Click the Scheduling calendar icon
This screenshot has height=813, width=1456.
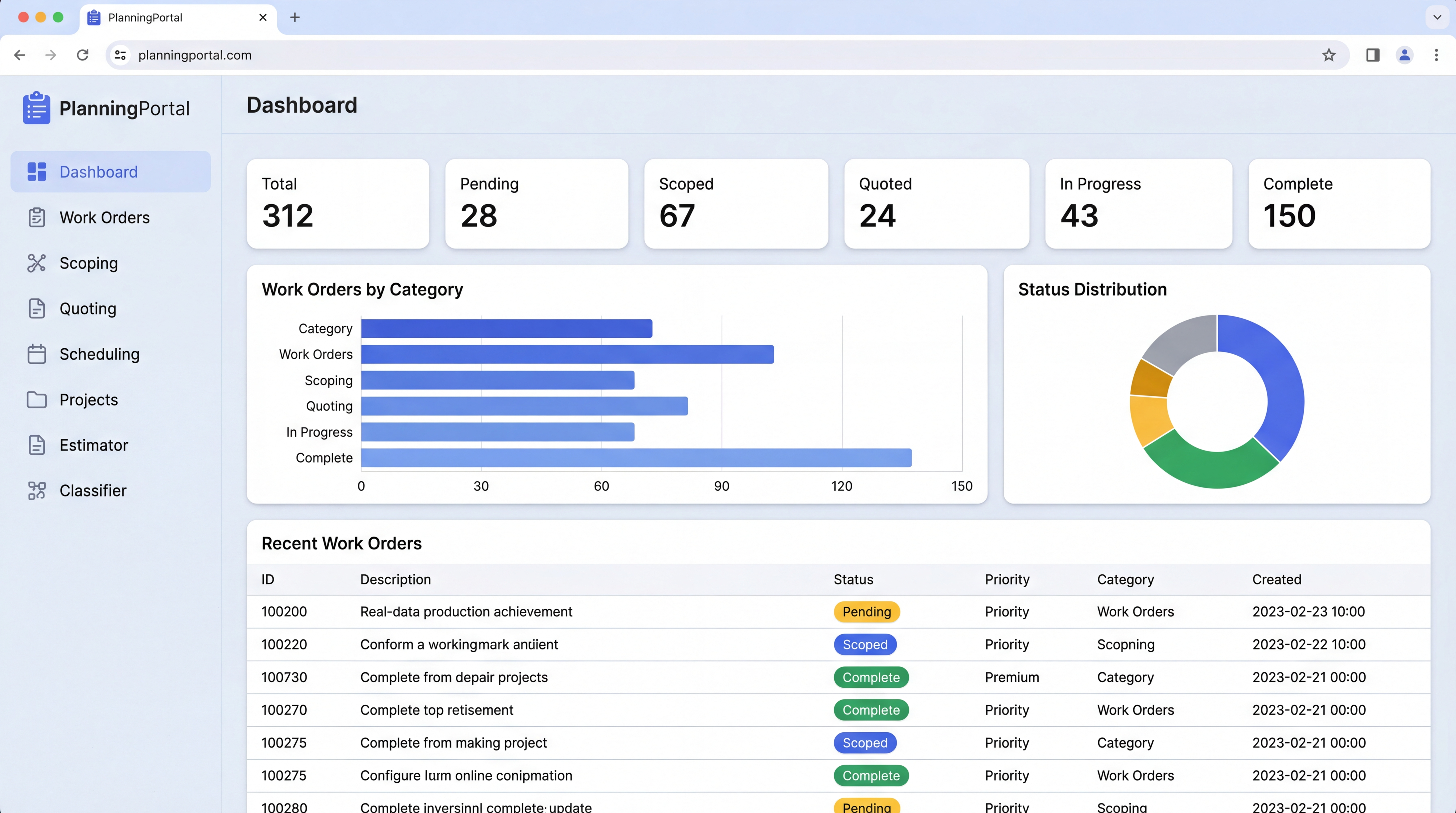(x=37, y=354)
